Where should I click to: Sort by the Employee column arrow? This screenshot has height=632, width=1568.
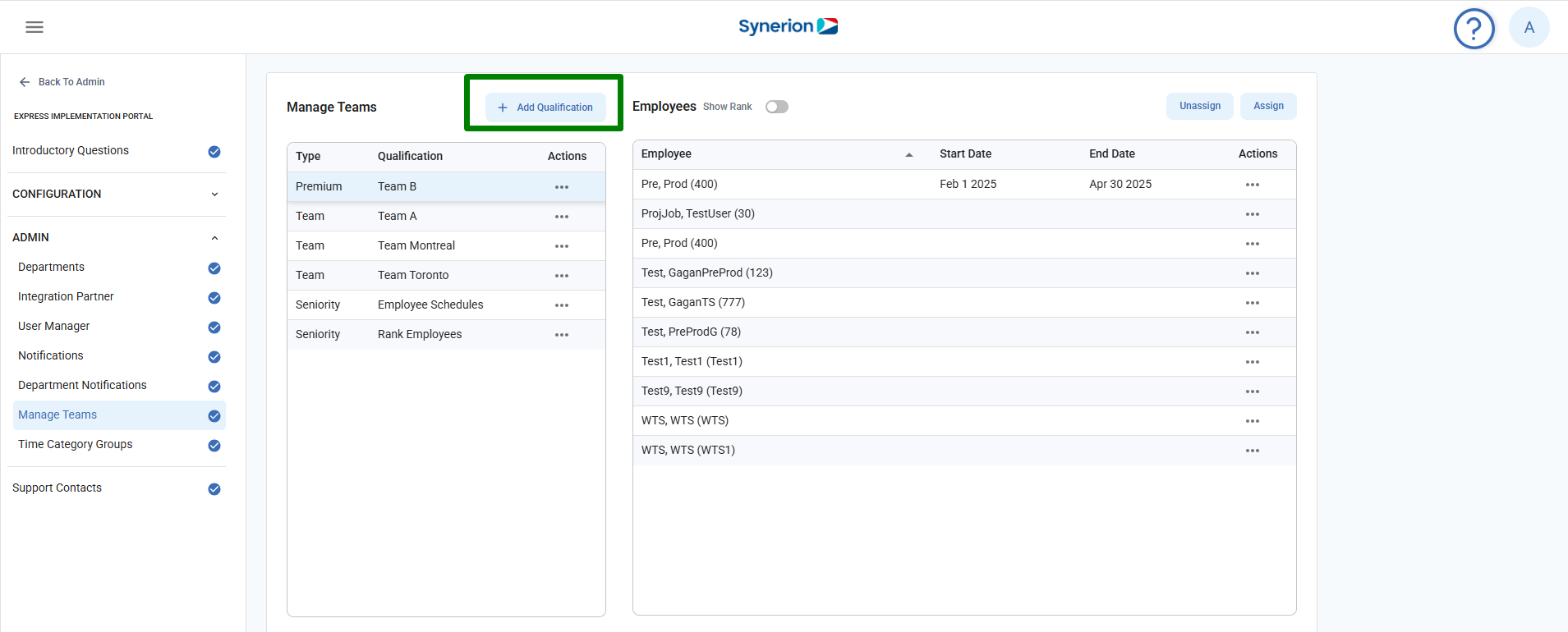pyautogui.click(x=909, y=154)
